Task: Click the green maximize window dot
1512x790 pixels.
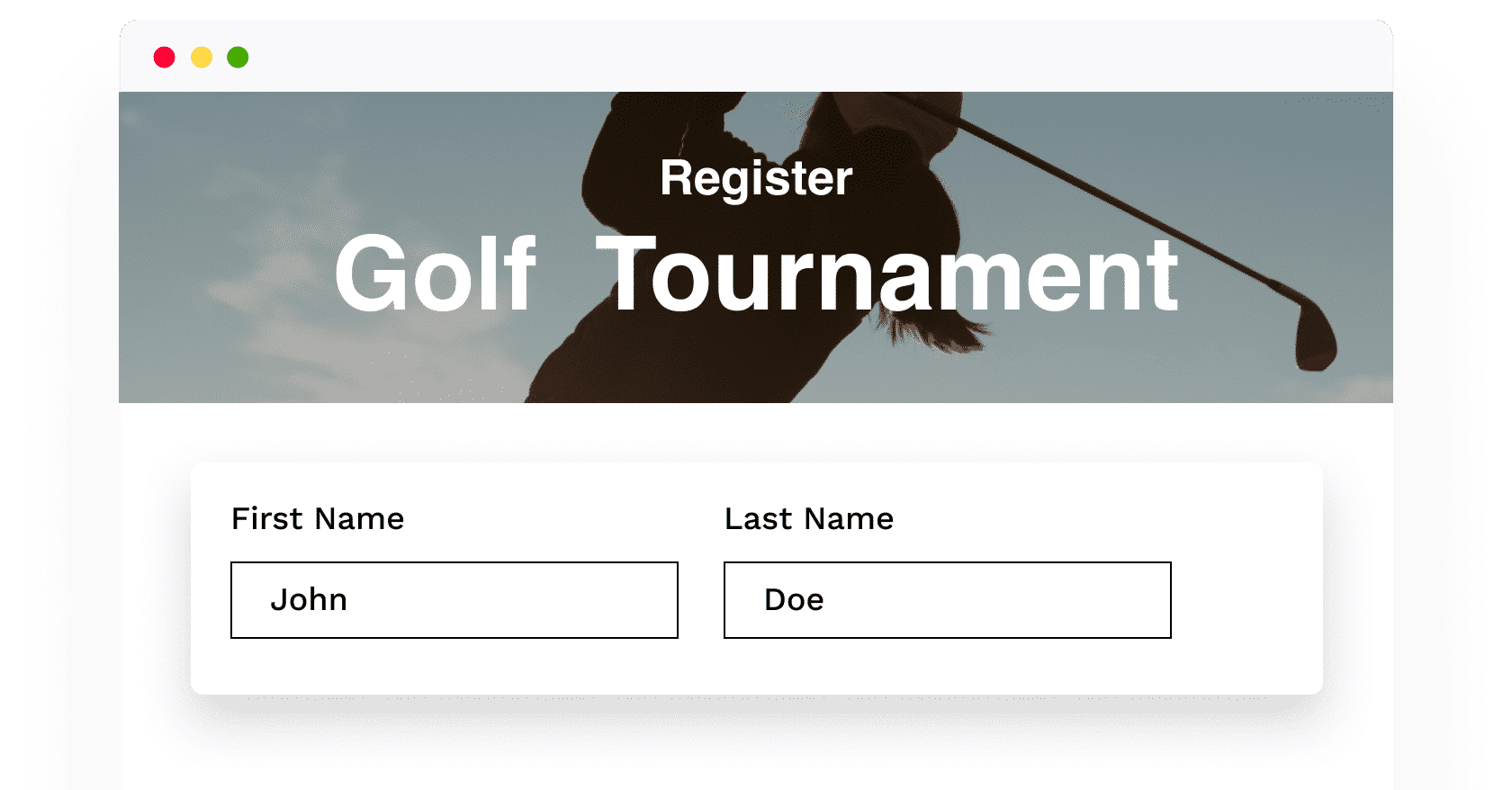Action: tap(238, 58)
